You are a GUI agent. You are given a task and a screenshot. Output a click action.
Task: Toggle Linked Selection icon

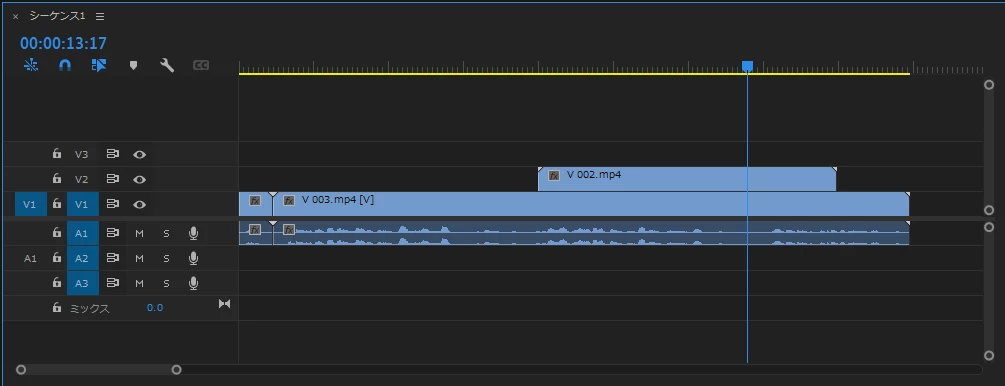pyautogui.click(x=99, y=65)
